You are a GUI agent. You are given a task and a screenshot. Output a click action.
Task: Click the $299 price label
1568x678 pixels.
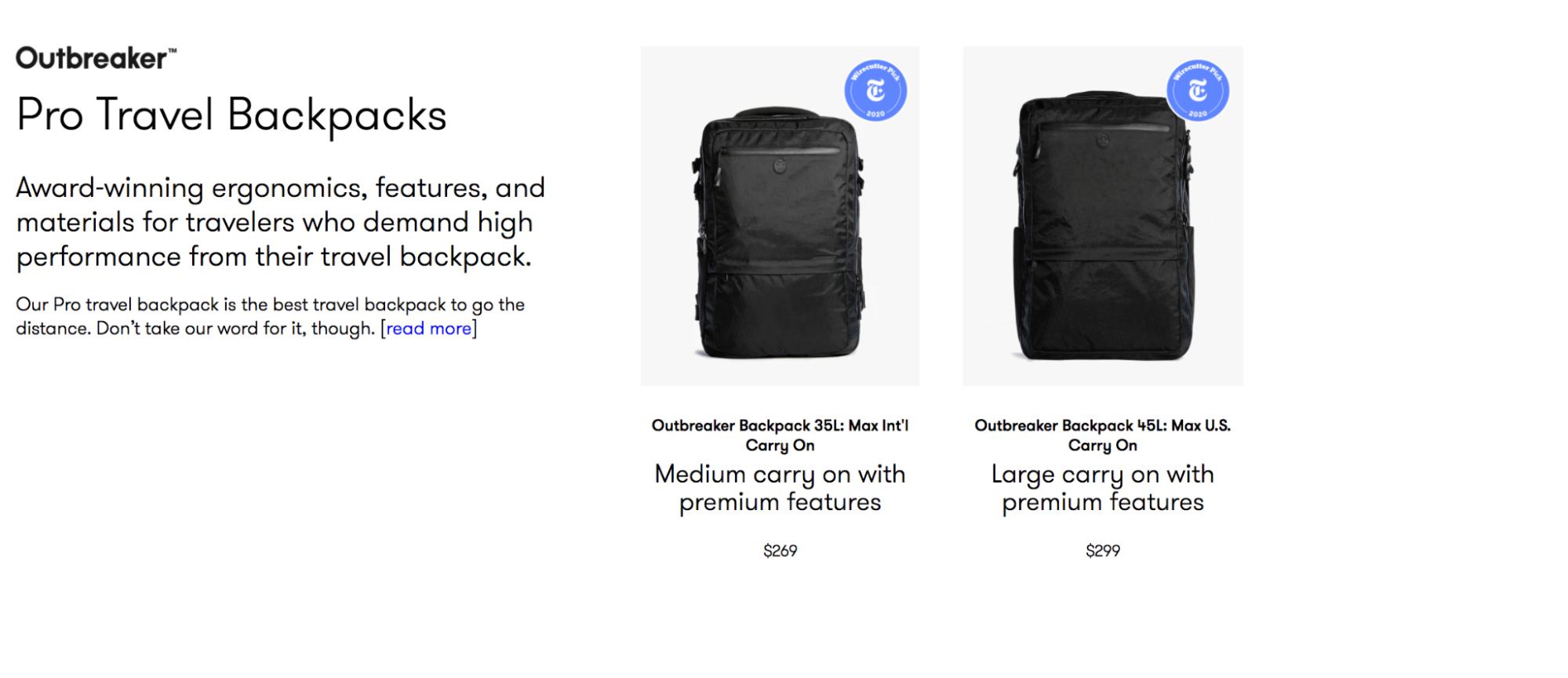coord(1103,551)
